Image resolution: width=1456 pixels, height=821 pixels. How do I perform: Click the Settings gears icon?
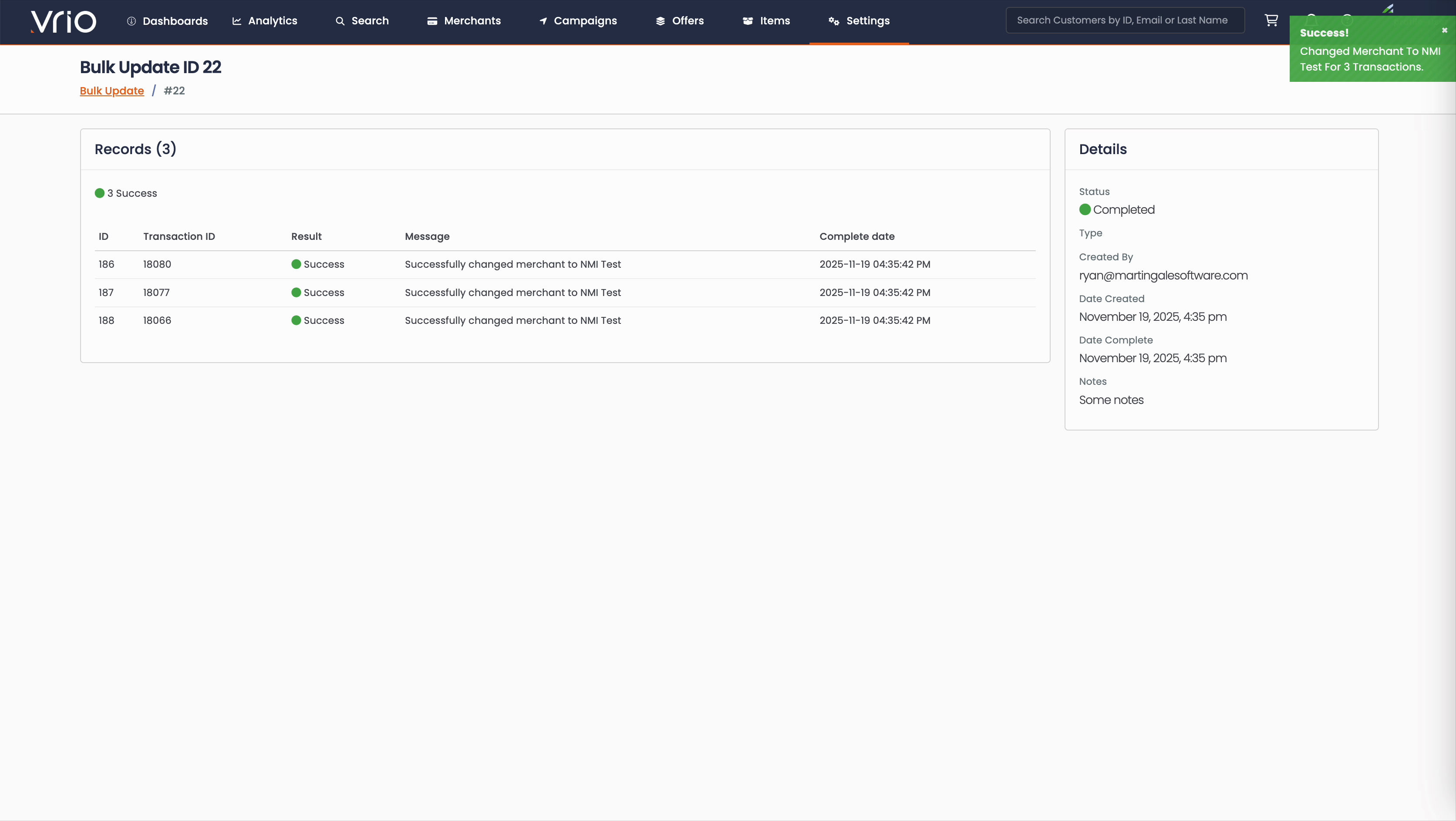[834, 21]
